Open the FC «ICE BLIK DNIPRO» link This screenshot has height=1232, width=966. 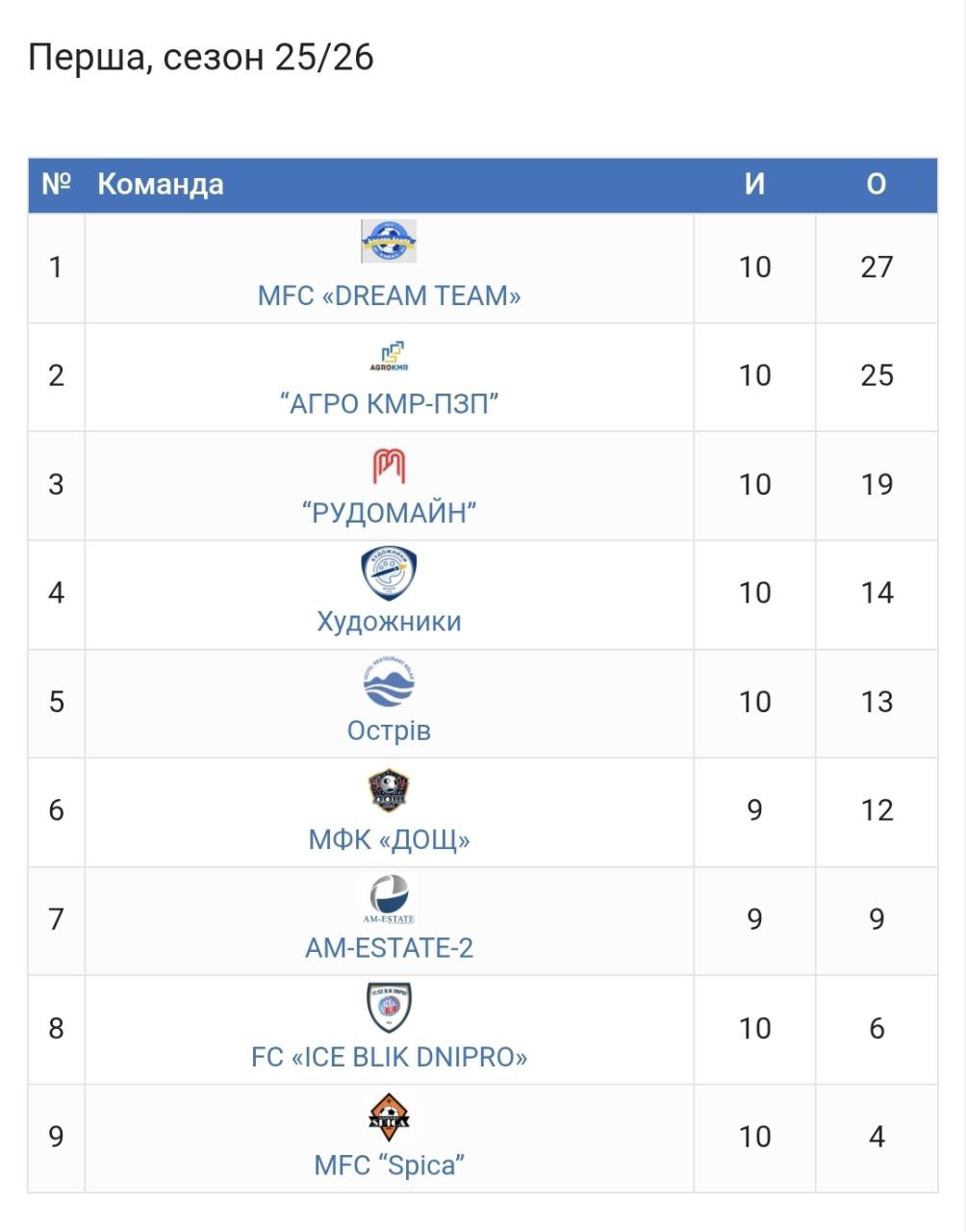389,1057
